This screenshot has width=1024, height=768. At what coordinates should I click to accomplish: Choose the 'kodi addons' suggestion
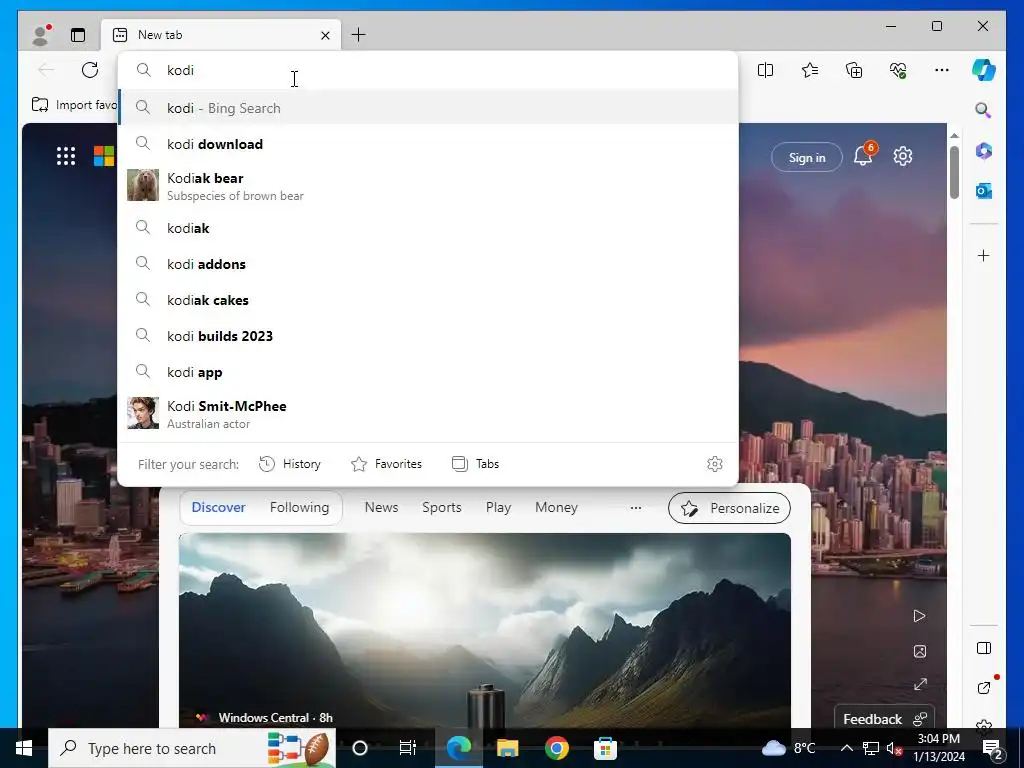pos(428,264)
